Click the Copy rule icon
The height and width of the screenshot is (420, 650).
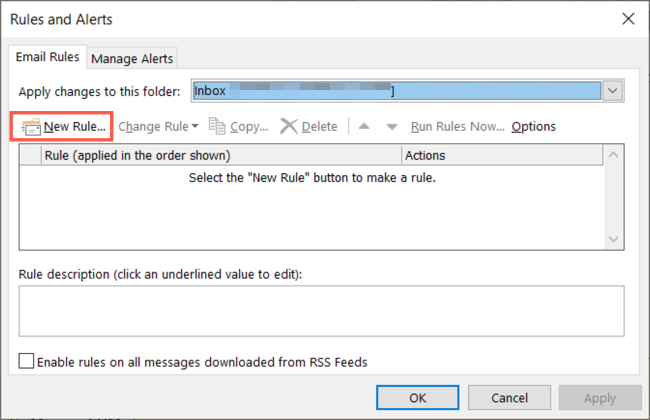pos(217,127)
